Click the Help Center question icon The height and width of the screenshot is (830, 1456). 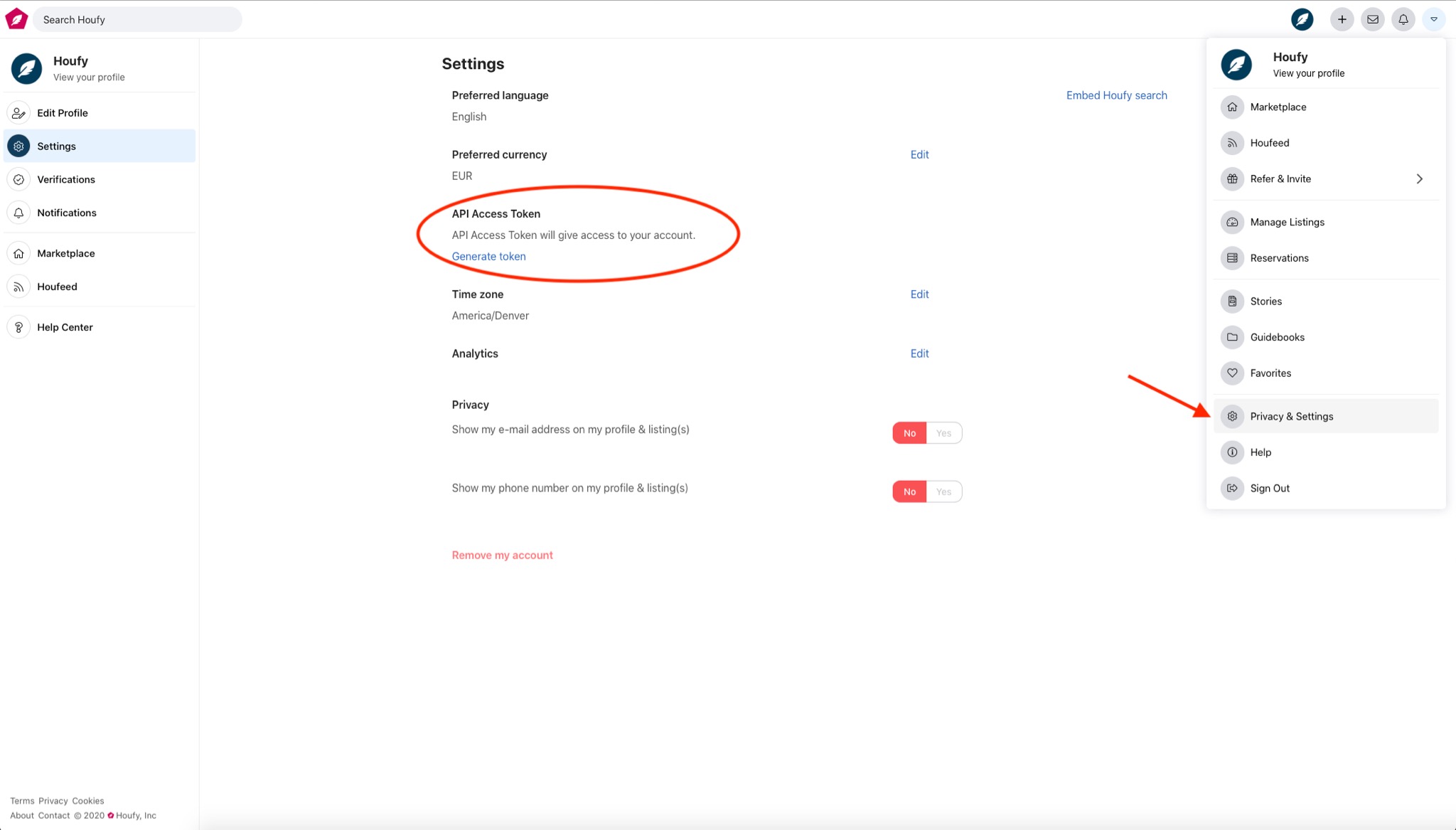point(18,328)
